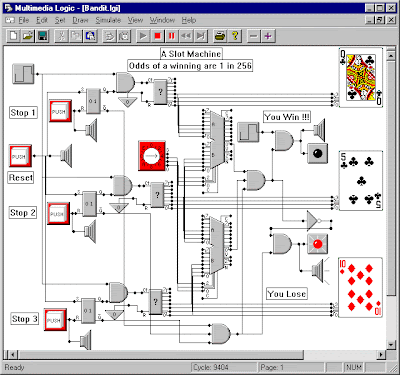
Task: Push the Stop 2 red button
Action: 58,213
